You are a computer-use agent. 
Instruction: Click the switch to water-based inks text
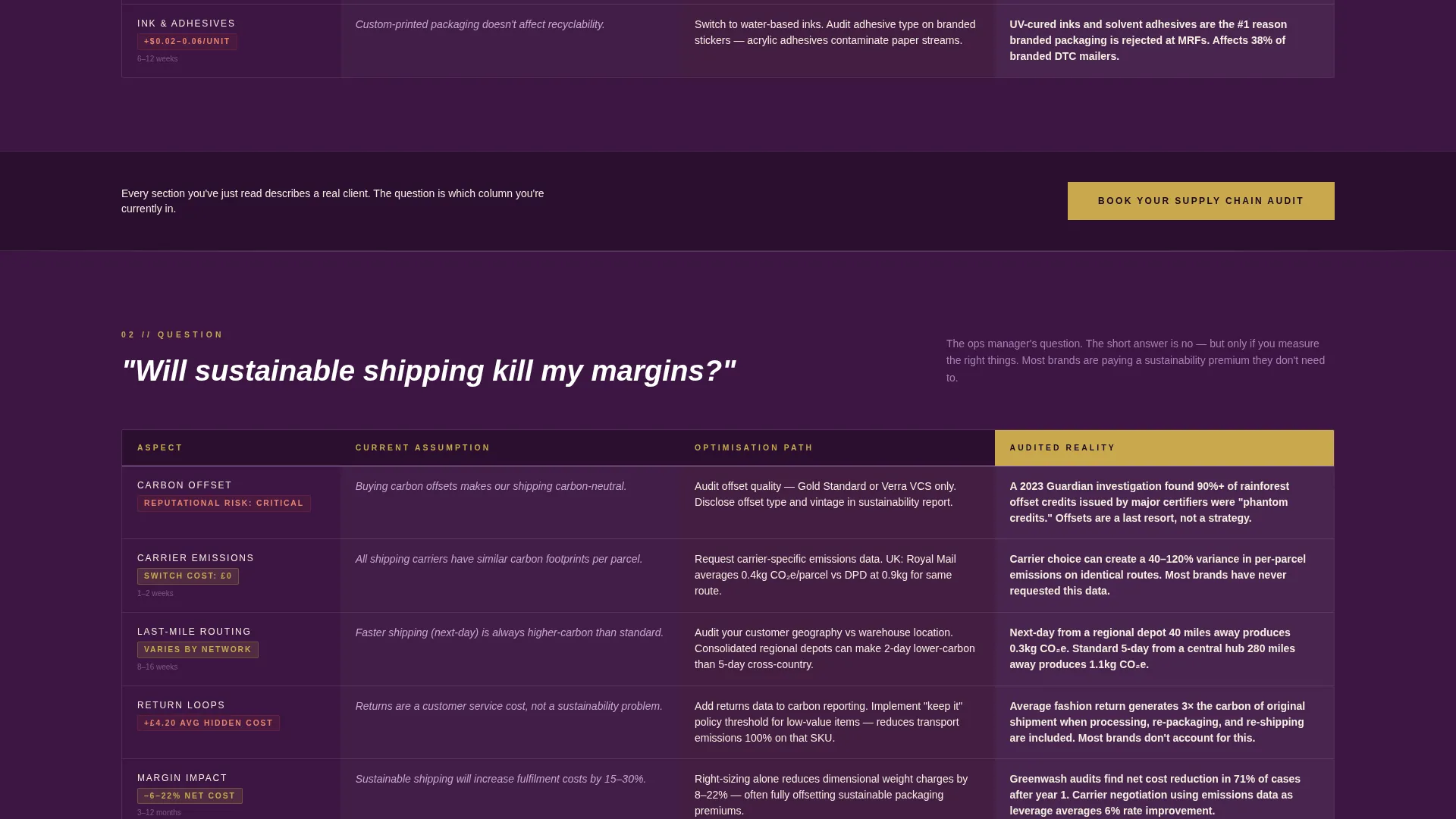835,33
